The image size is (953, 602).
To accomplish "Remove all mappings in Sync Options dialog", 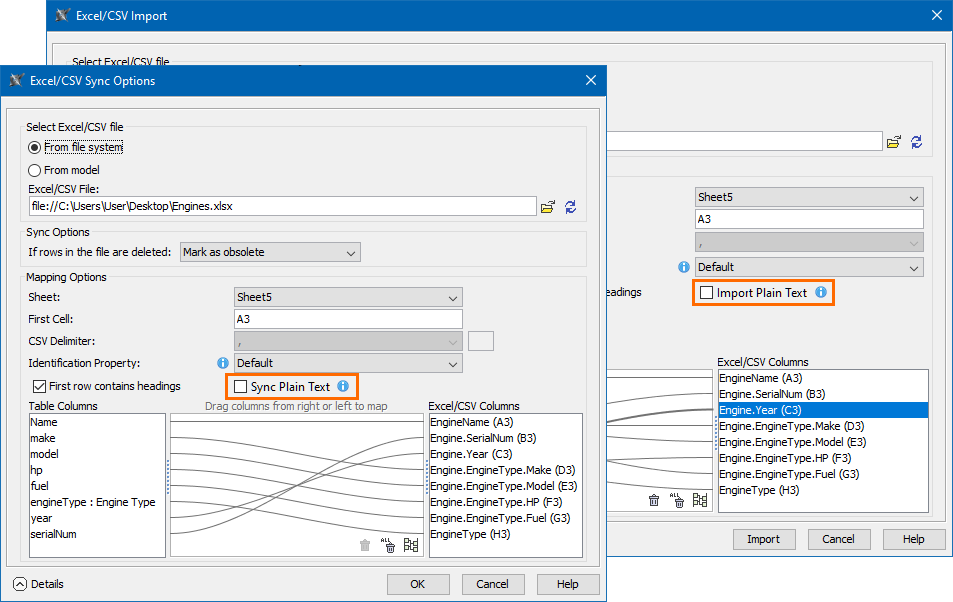I will 388,545.
